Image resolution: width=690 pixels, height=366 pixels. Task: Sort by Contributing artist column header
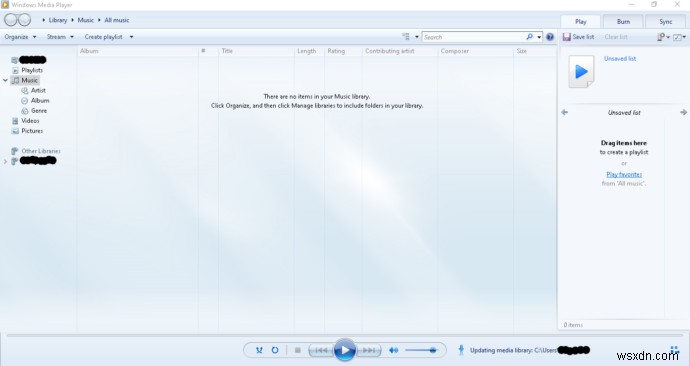(400, 51)
